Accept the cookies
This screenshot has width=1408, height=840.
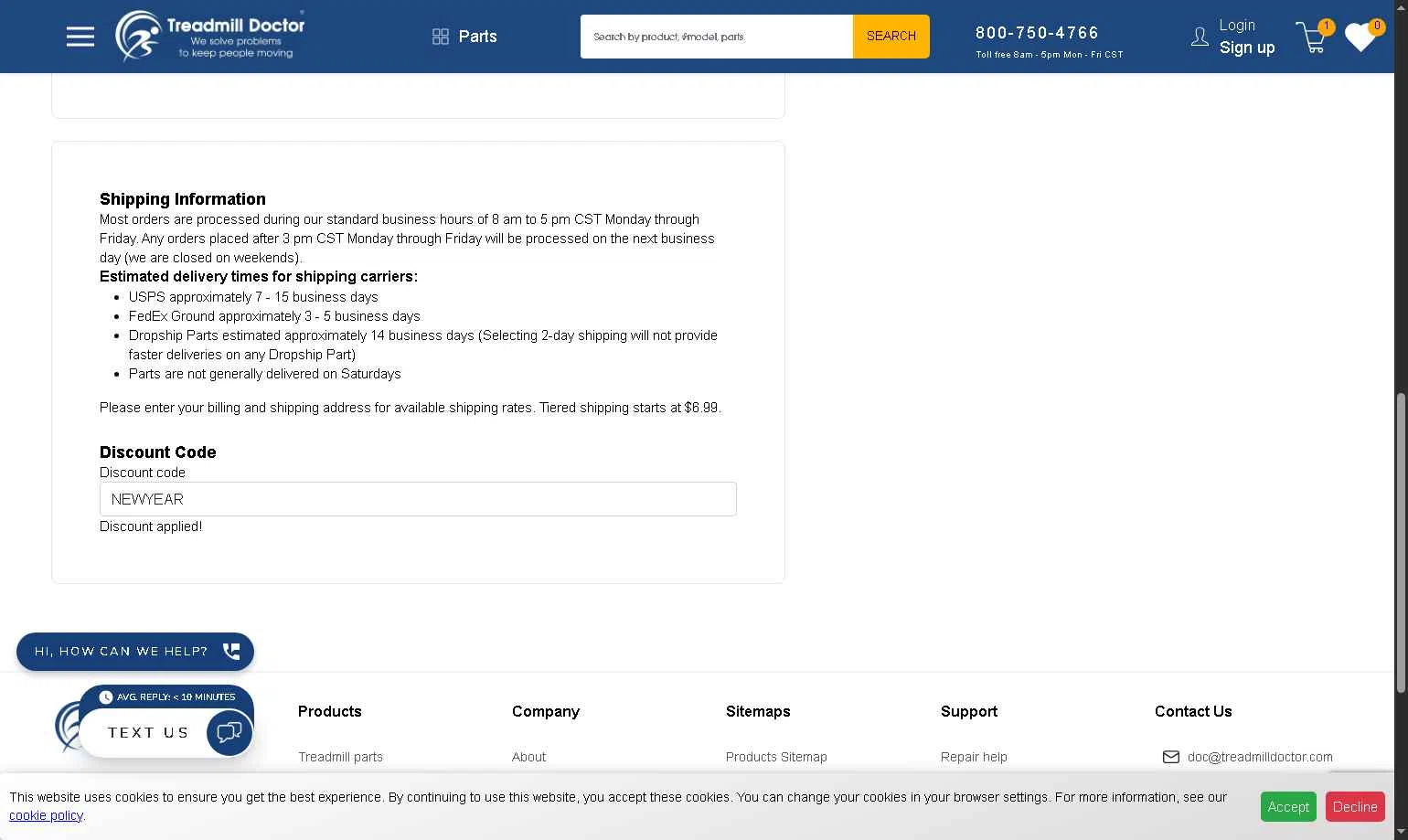coord(1288,806)
